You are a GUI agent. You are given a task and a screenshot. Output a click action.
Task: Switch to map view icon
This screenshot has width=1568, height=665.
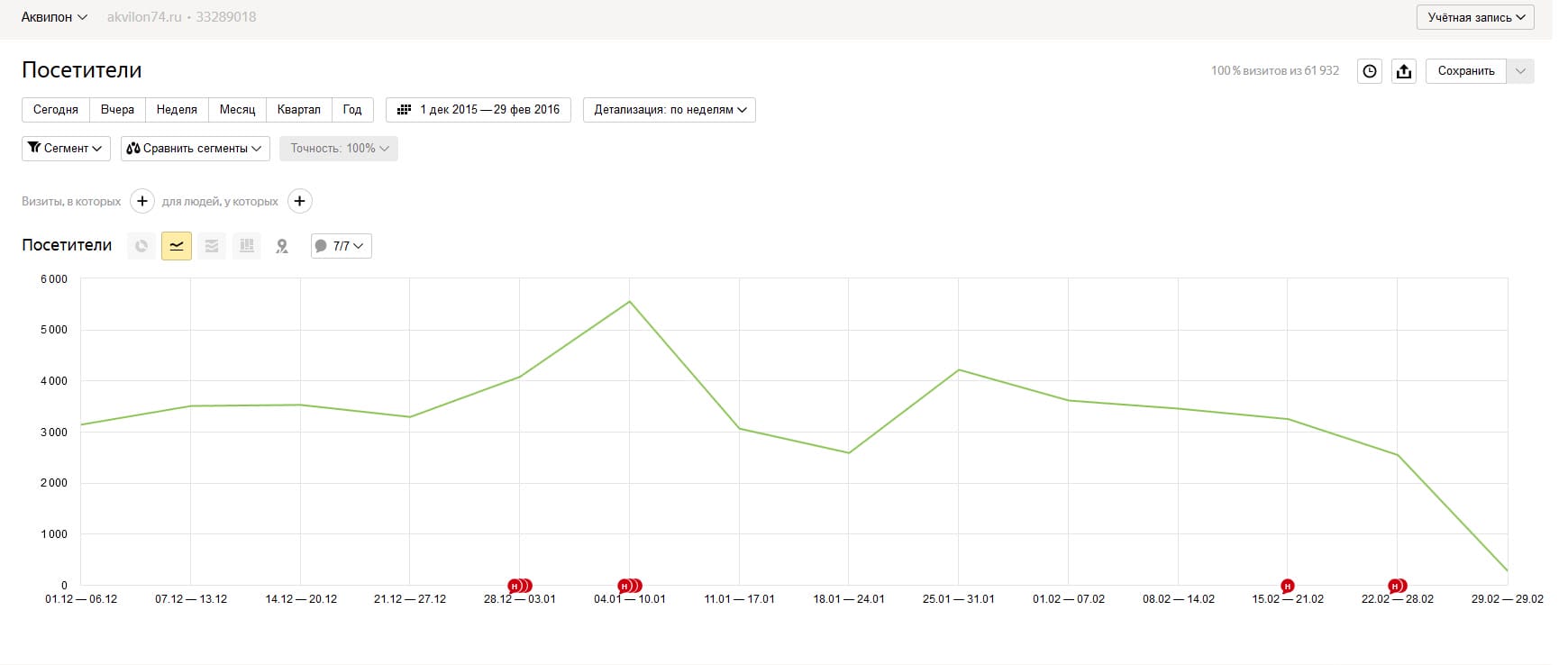point(282,246)
